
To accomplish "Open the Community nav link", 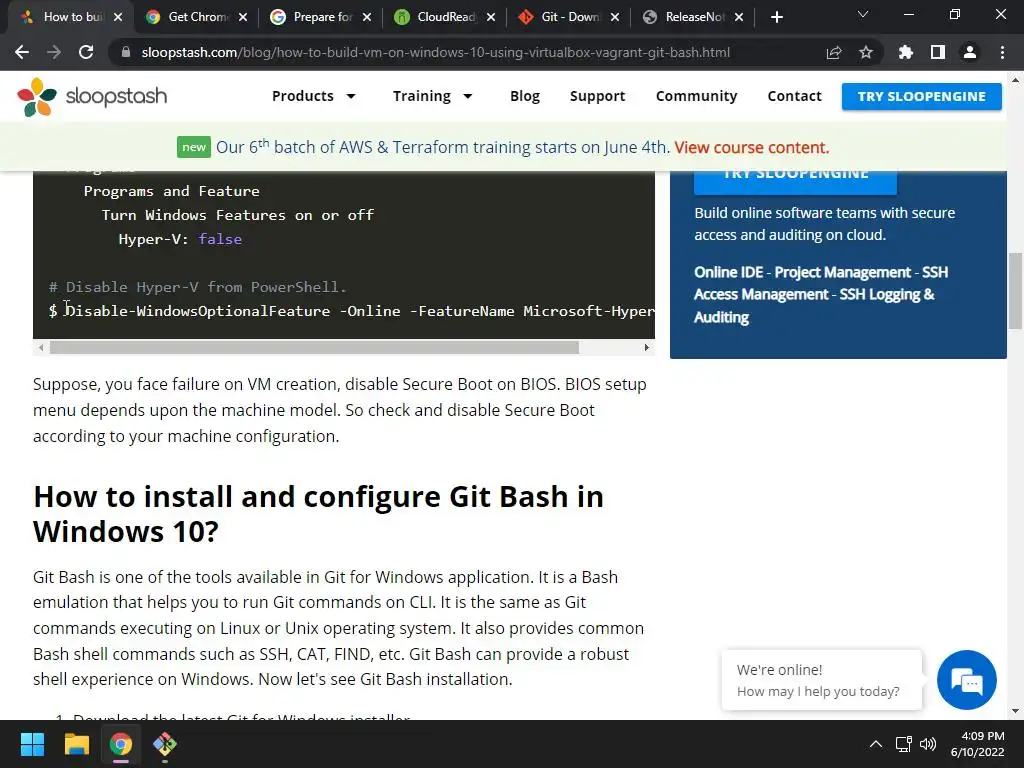I will point(696,96).
